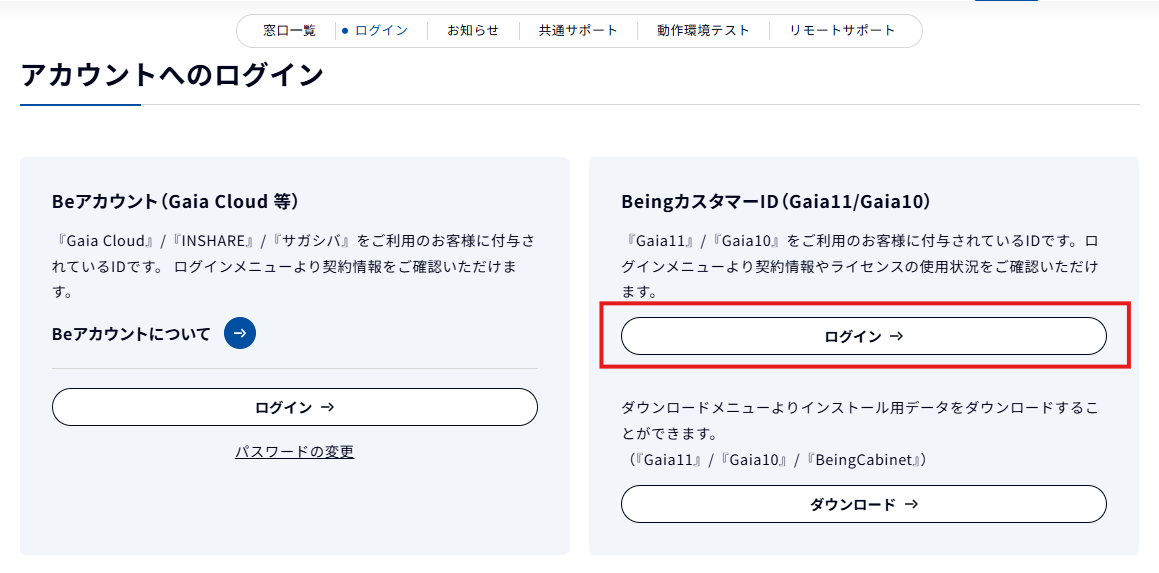Image resolution: width=1159 pixels, height=573 pixels.
Task: Click the blue dot beside the ログイン nav item
Action: click(x=345, y=30)
